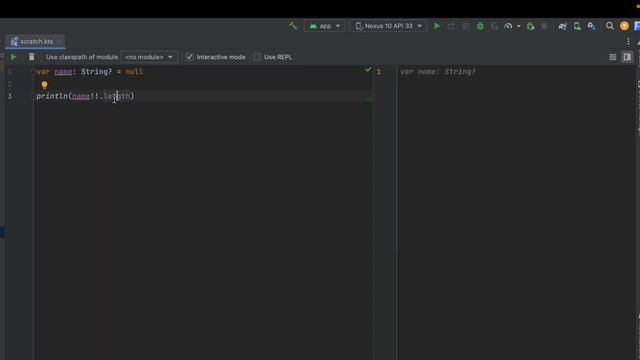Open the app run configuration dropdown
The height and width of the screenshot is (360, 640).
[x=324, y=26]
